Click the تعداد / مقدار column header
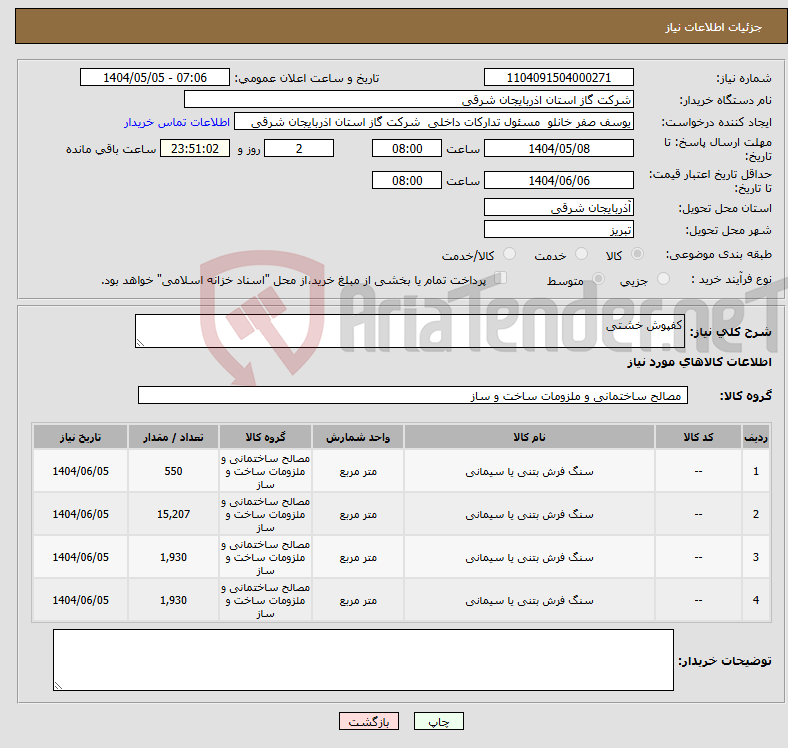Screen dimensions: 788x748 172,438
